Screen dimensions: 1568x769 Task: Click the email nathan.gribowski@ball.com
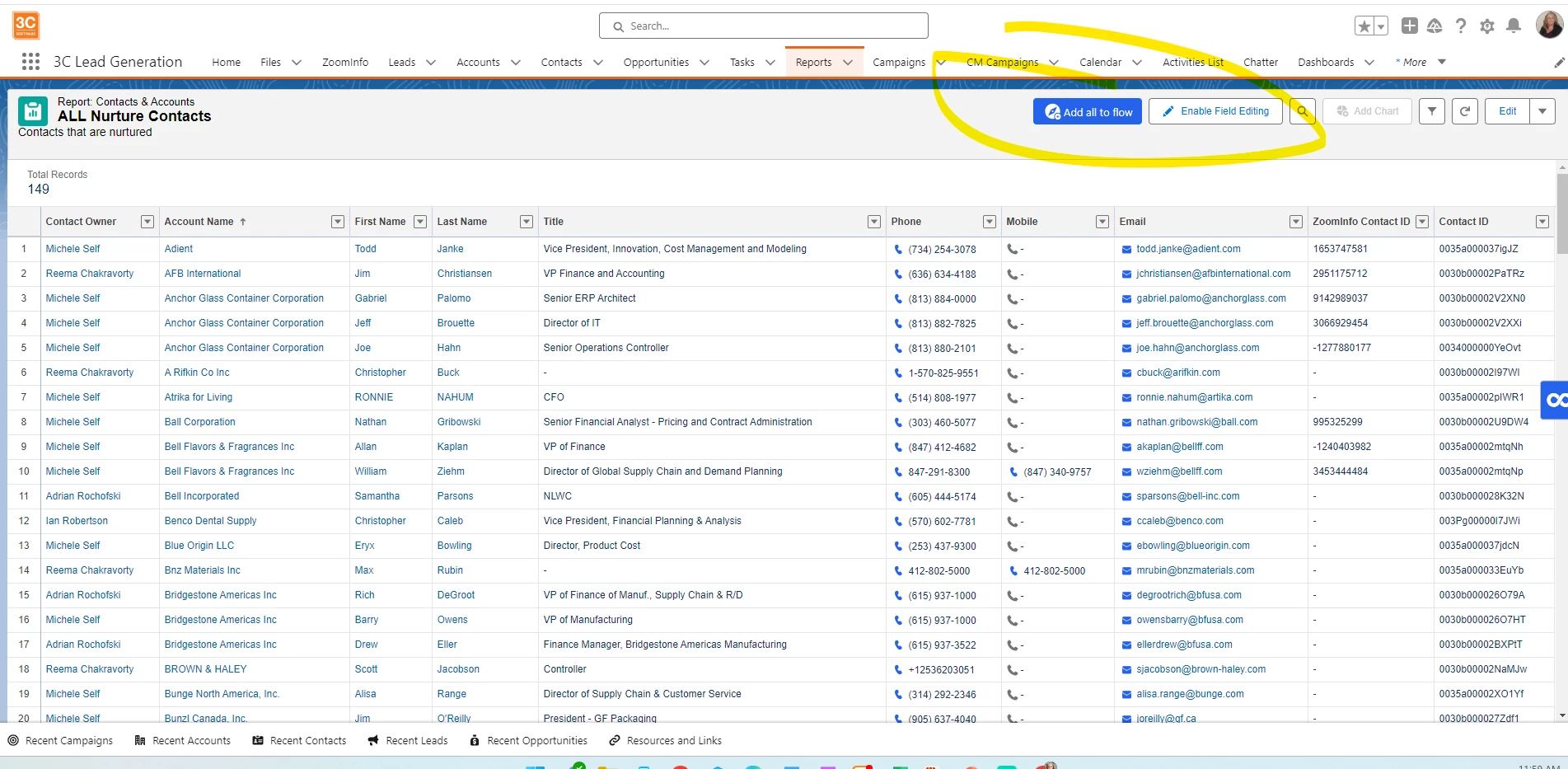(x=1197, y=422)
